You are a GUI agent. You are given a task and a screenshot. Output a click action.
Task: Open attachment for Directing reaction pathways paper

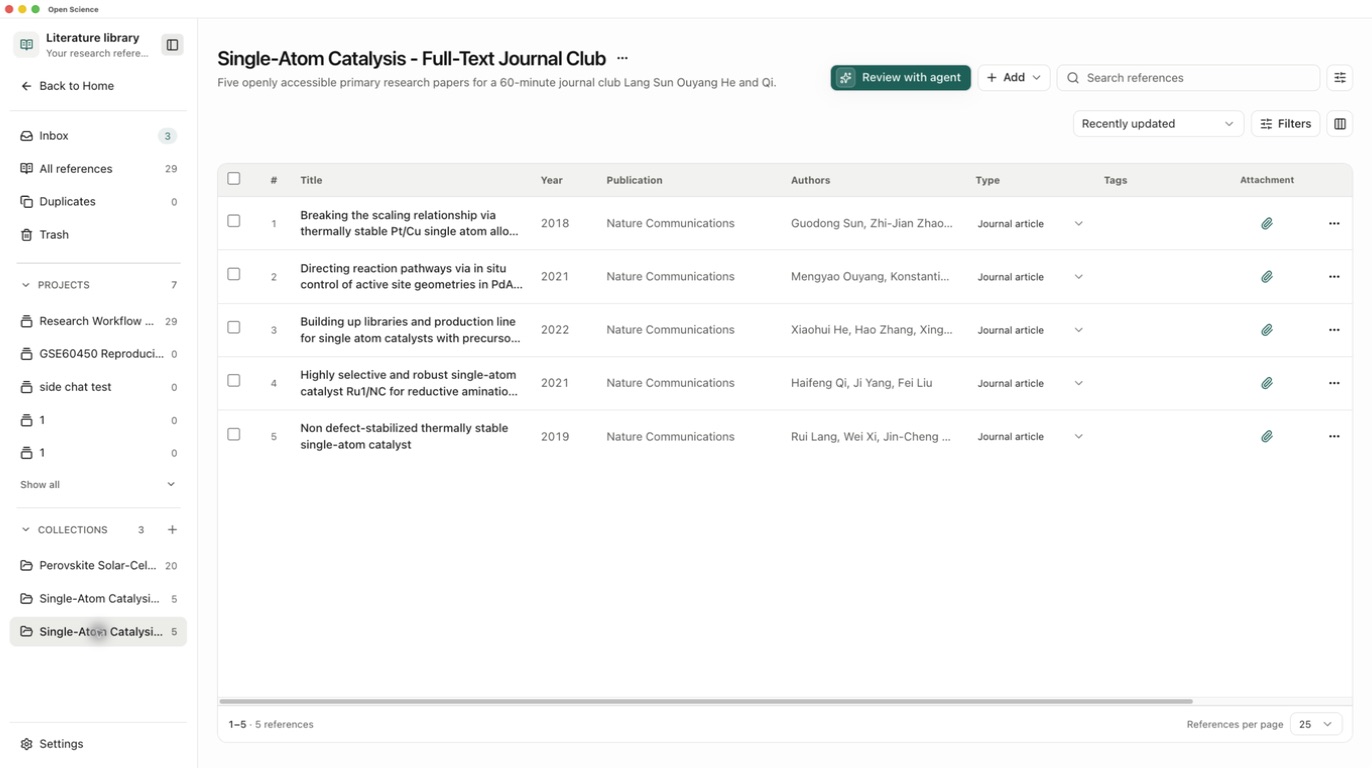(x=1267, y=277)
